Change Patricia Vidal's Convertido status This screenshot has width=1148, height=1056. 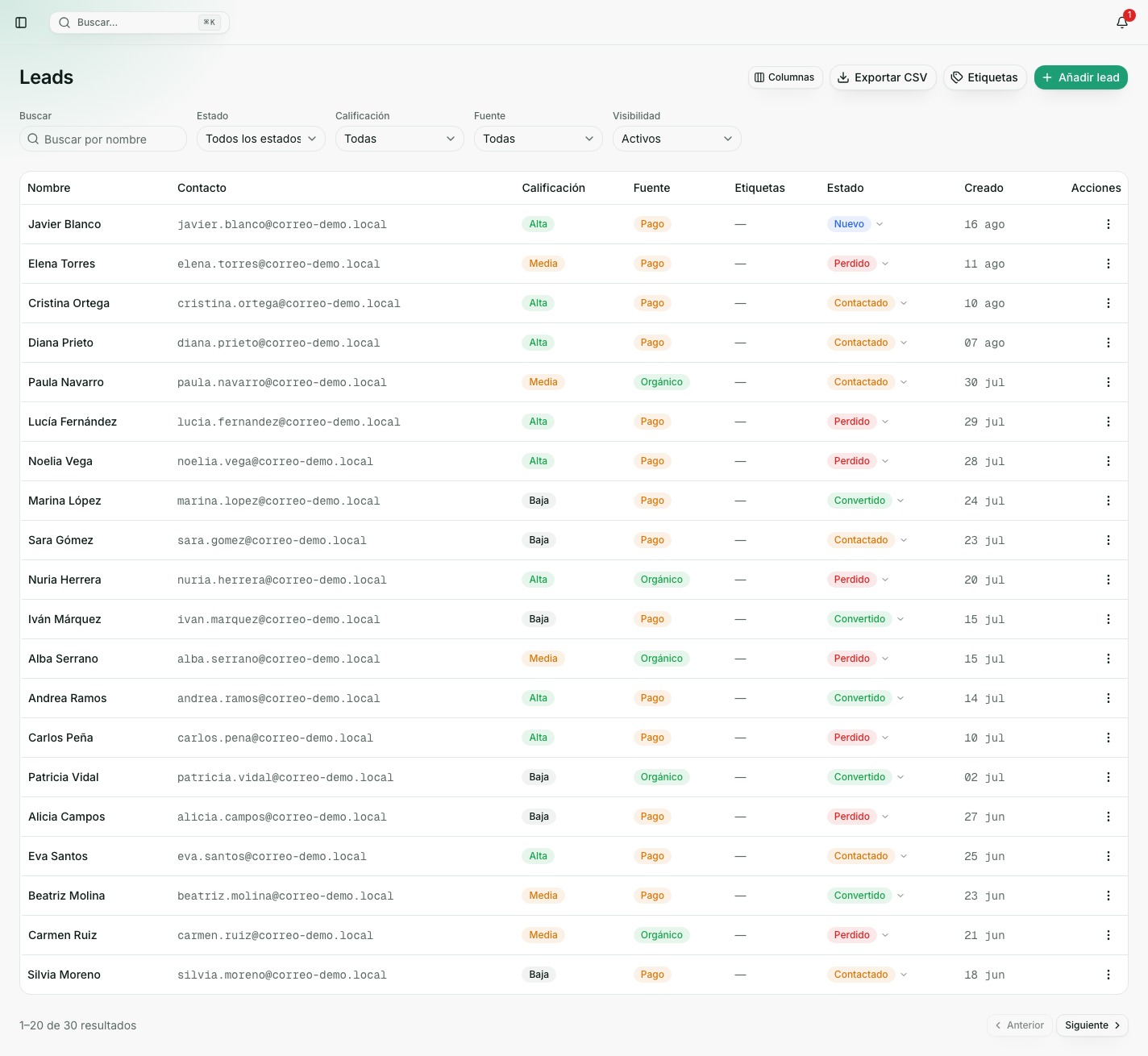866,777
